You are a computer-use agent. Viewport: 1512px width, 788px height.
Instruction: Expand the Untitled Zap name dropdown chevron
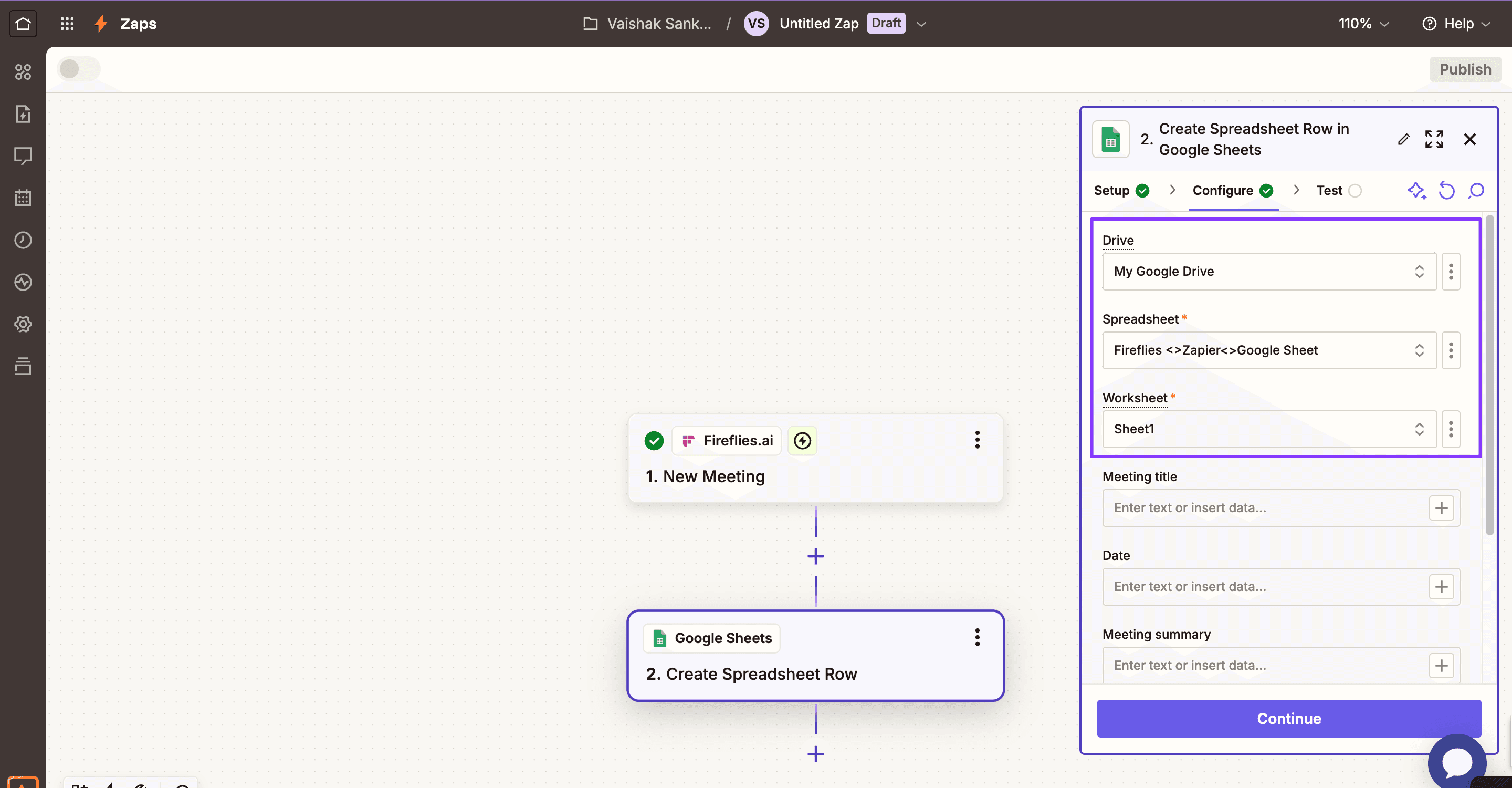921,24
